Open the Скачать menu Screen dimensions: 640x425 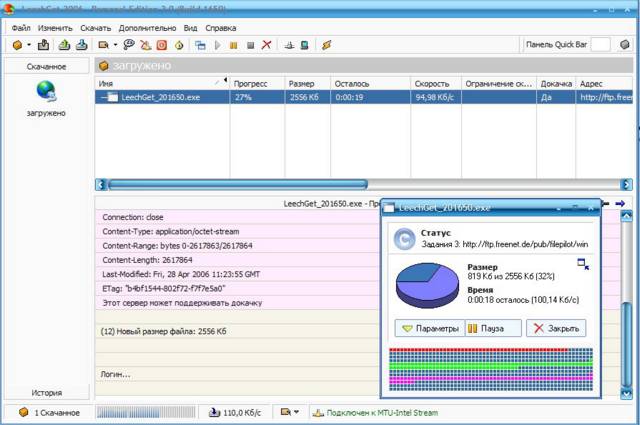click(x=96, y=28)
